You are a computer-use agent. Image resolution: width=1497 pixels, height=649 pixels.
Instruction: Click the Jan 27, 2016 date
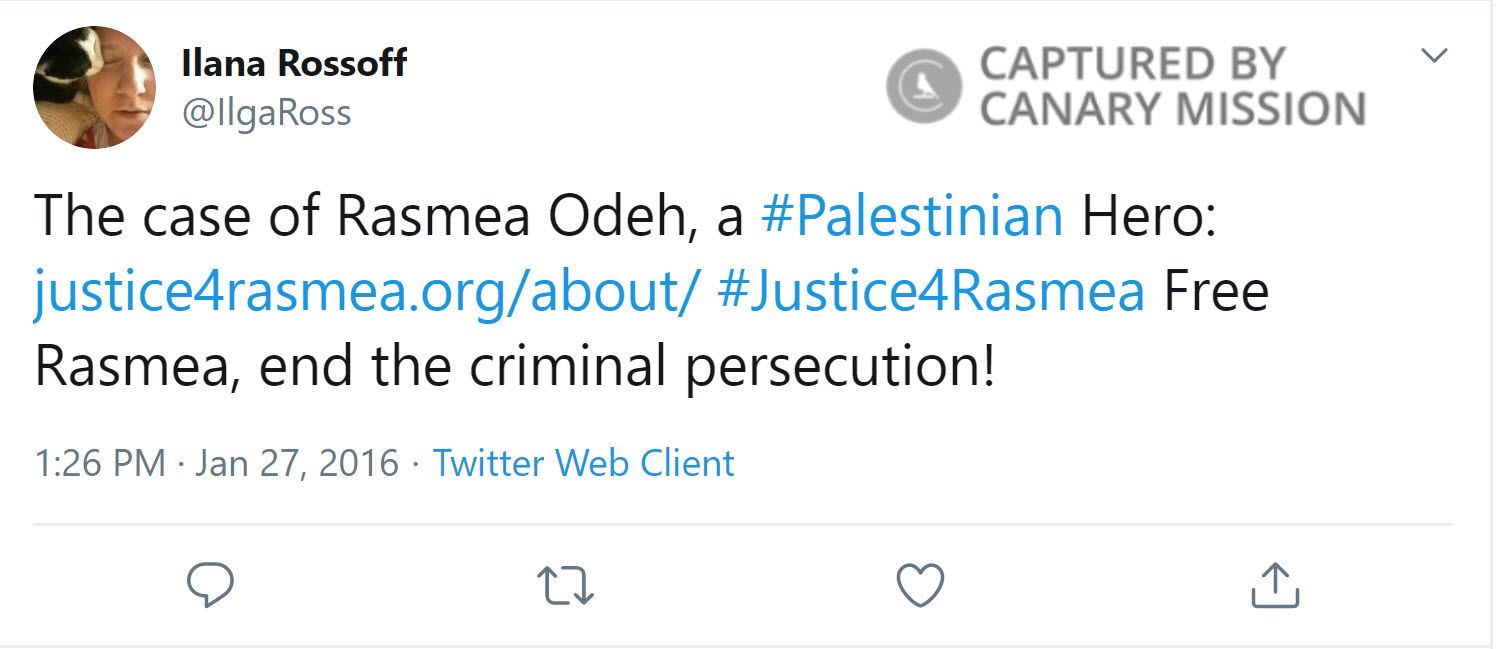tap(297, 463)
